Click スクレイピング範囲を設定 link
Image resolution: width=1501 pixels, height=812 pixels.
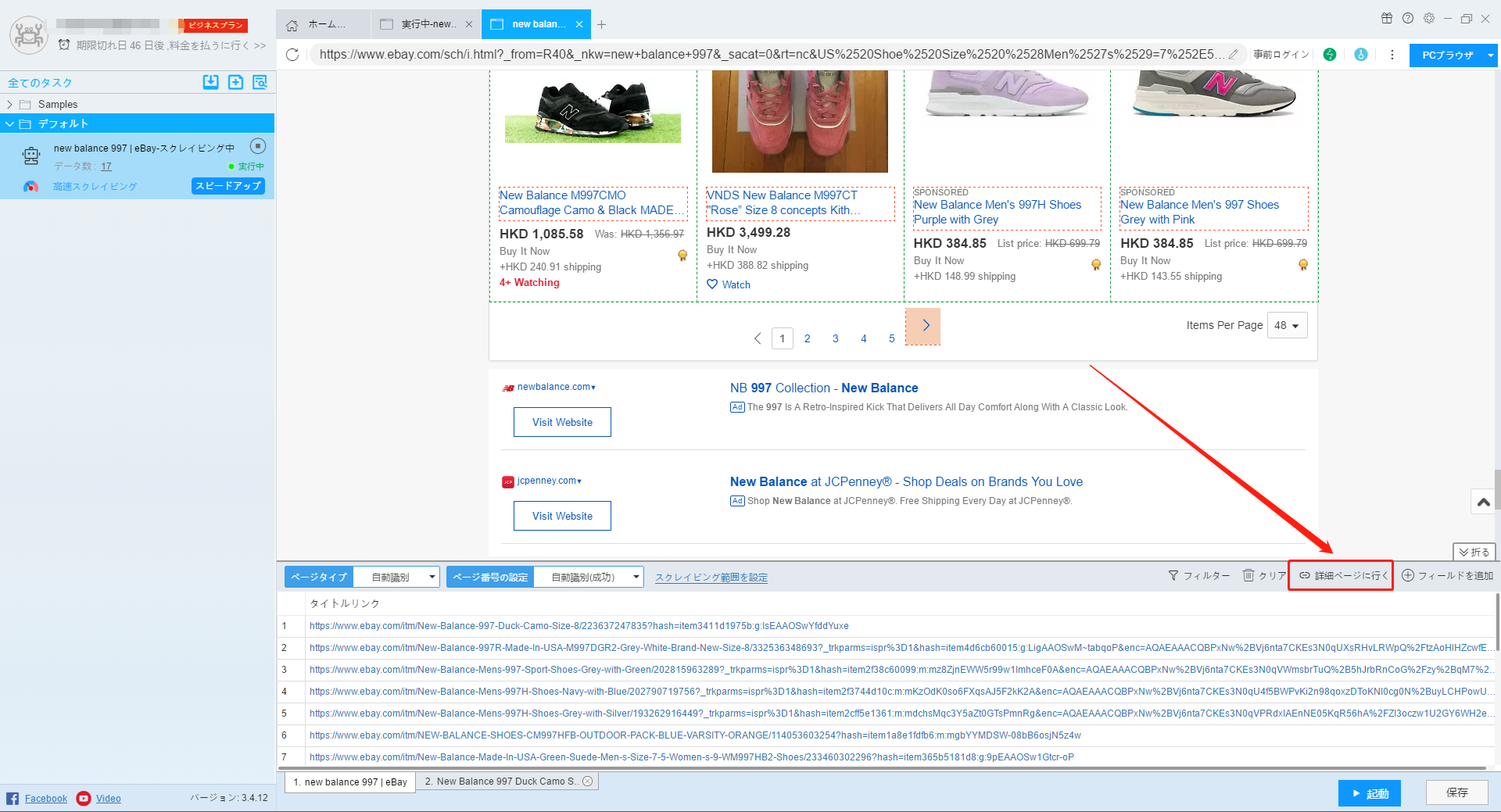(711, 578)
